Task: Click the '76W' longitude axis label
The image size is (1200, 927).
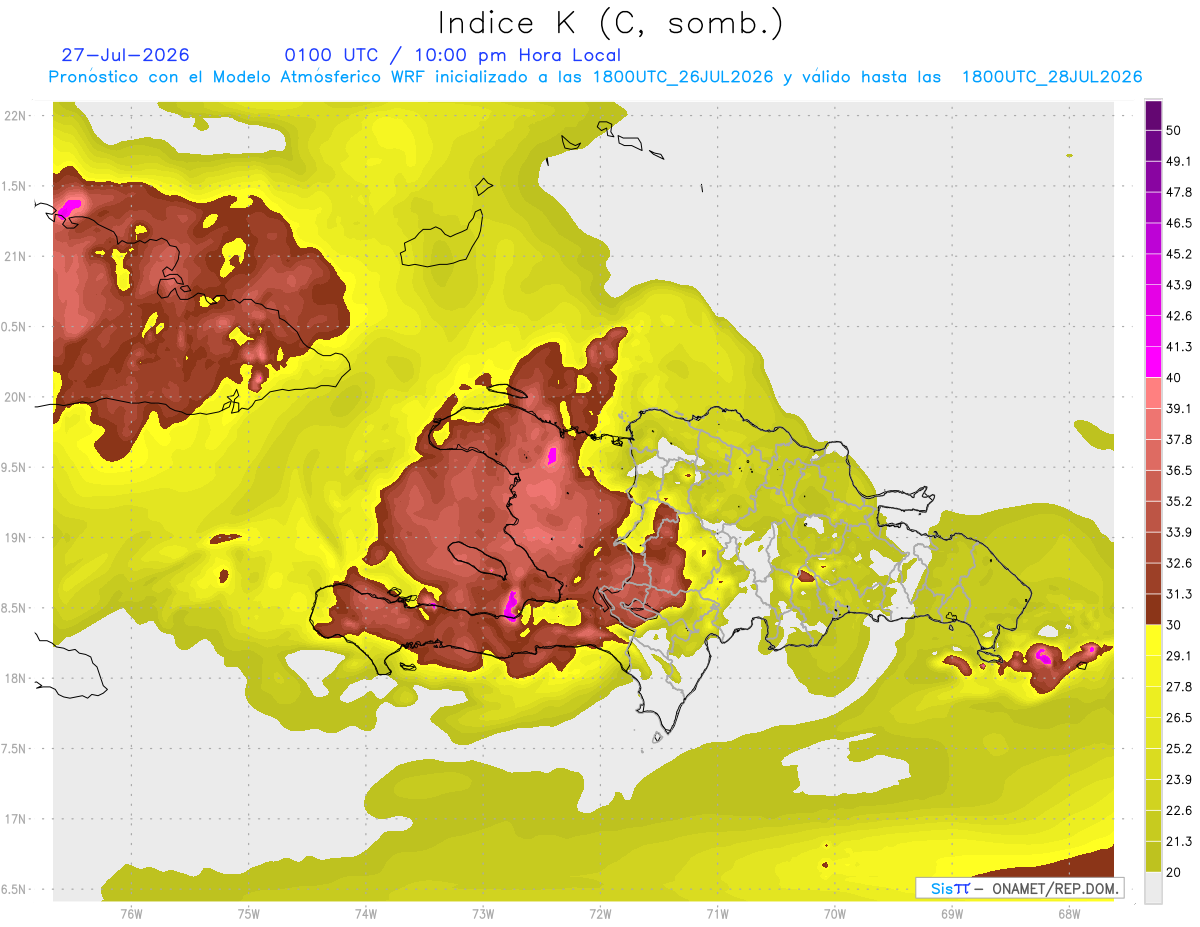Action: pyautogui.click(x=131, y=914)
